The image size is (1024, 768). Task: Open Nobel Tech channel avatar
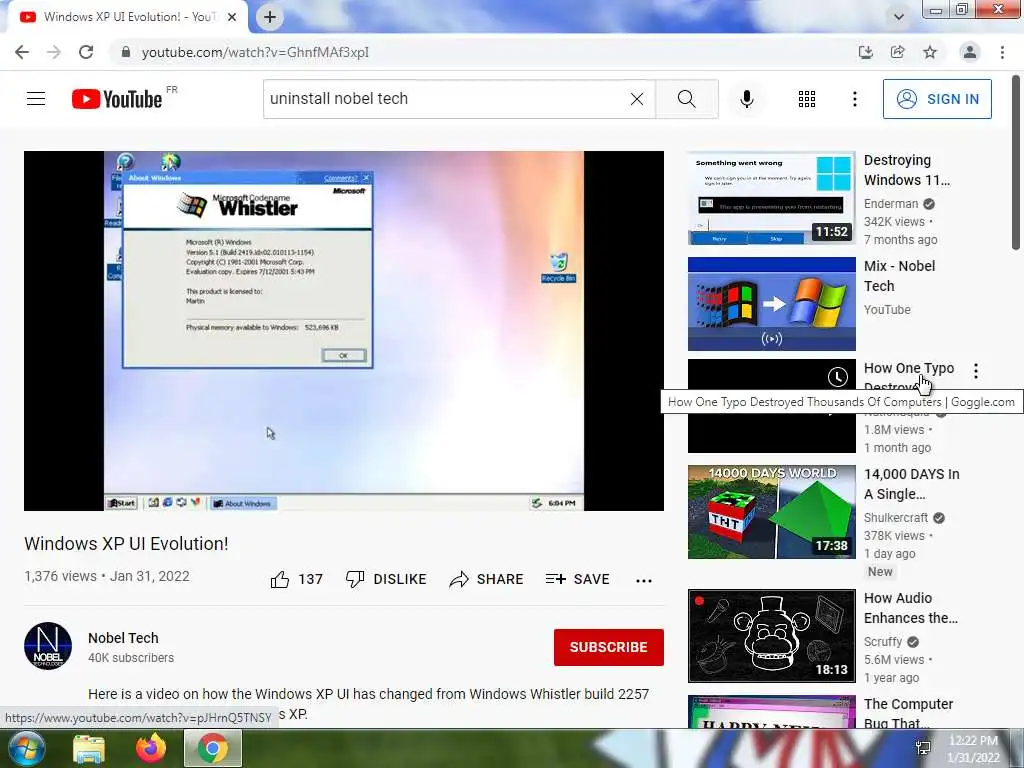[x=48, y=646]
